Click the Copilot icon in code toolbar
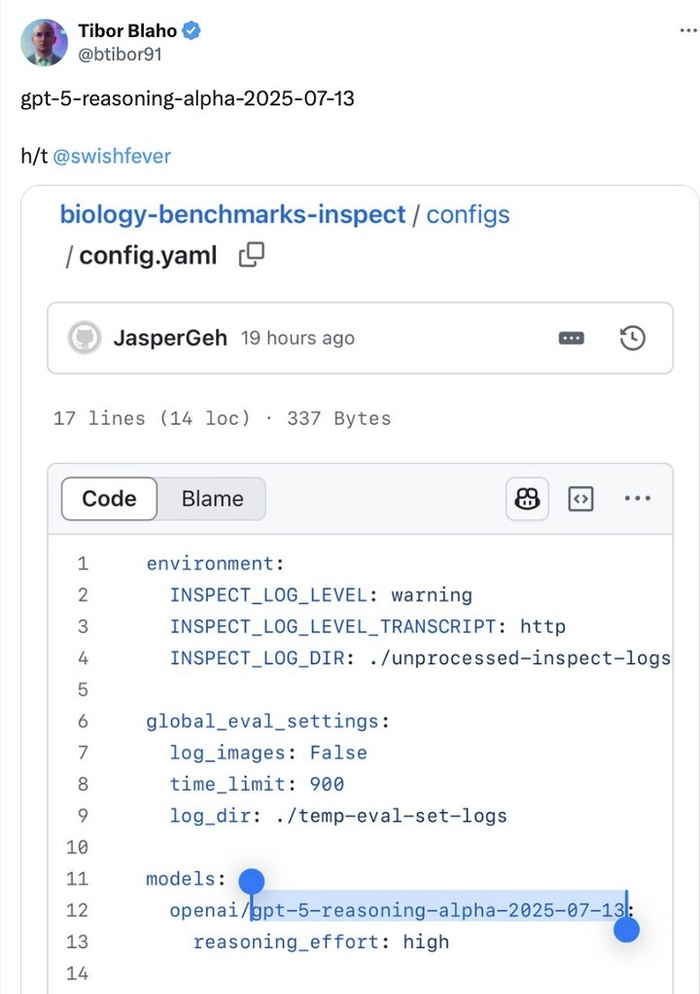The height and width of the screenshot is (994, 700). coord(527,499)
